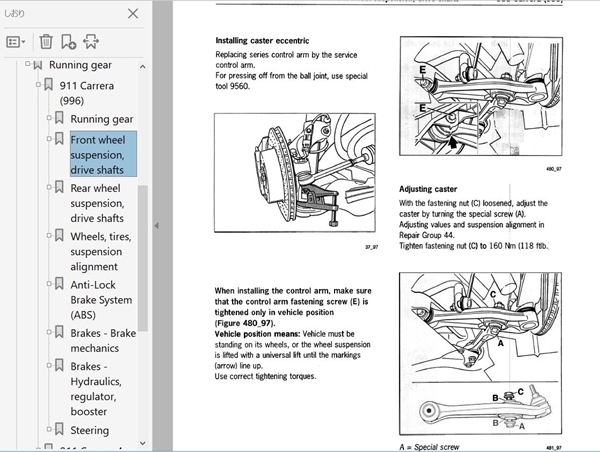600x452 pixels.
Task: Expand Rear wheel suspension, drive shafts node
Action: [49, 187]
